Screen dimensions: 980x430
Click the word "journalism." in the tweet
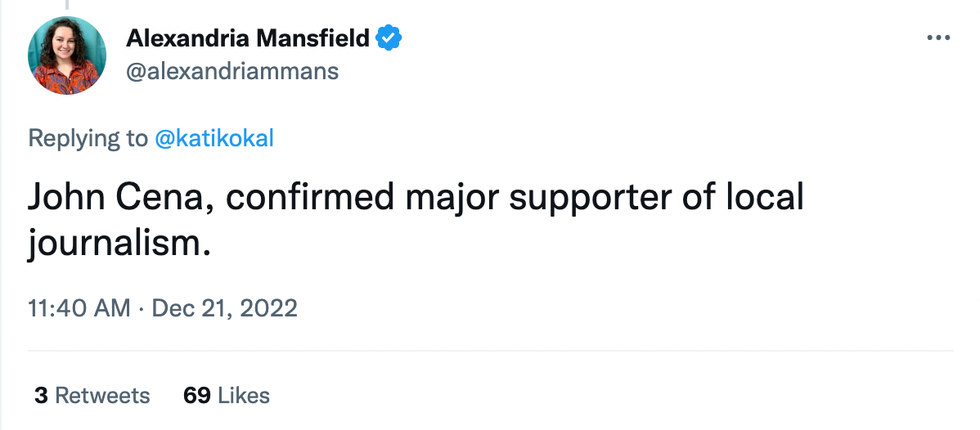(119, 241)
